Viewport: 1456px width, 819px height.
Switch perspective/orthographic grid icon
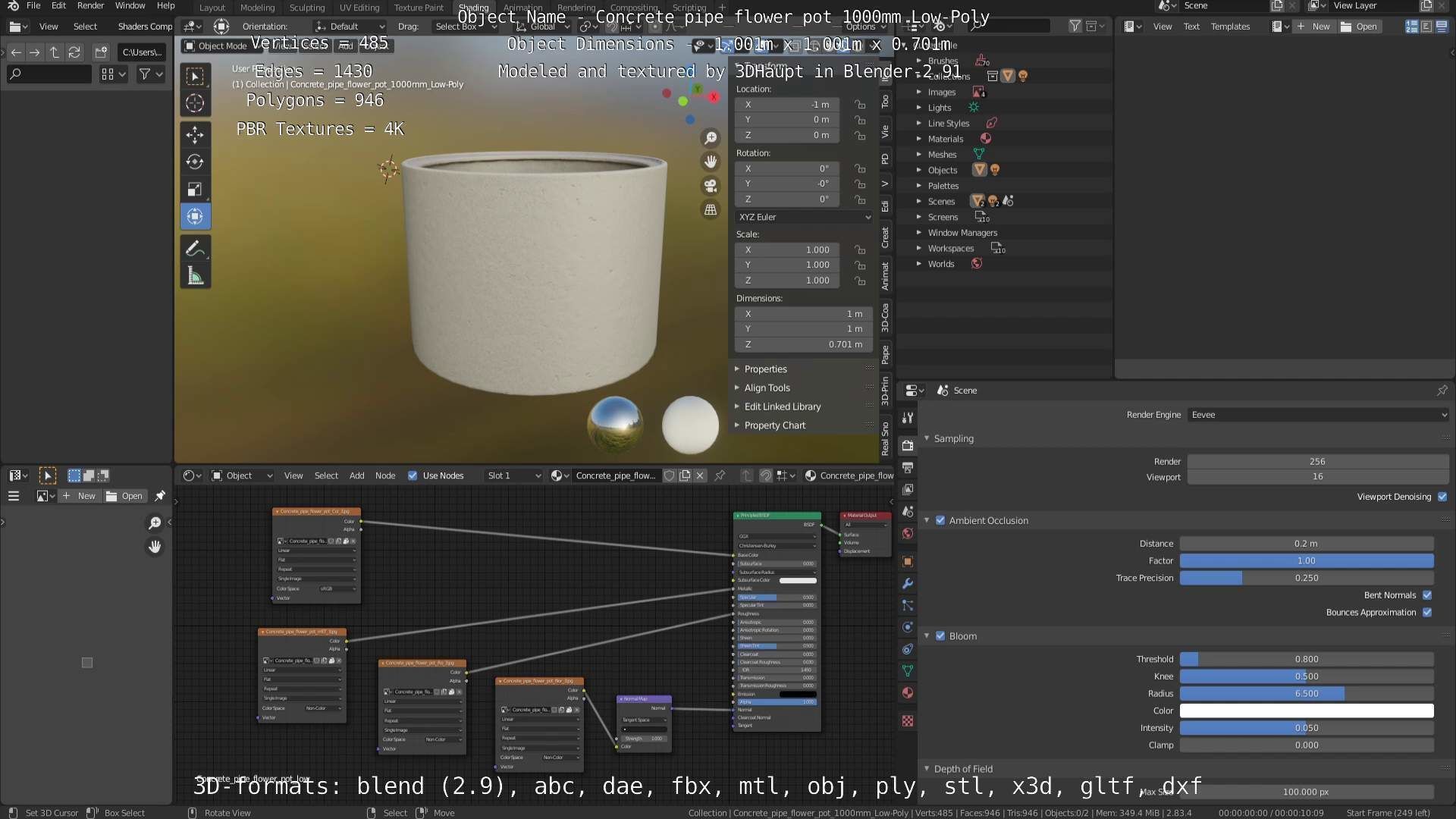[x=711, y=210]
